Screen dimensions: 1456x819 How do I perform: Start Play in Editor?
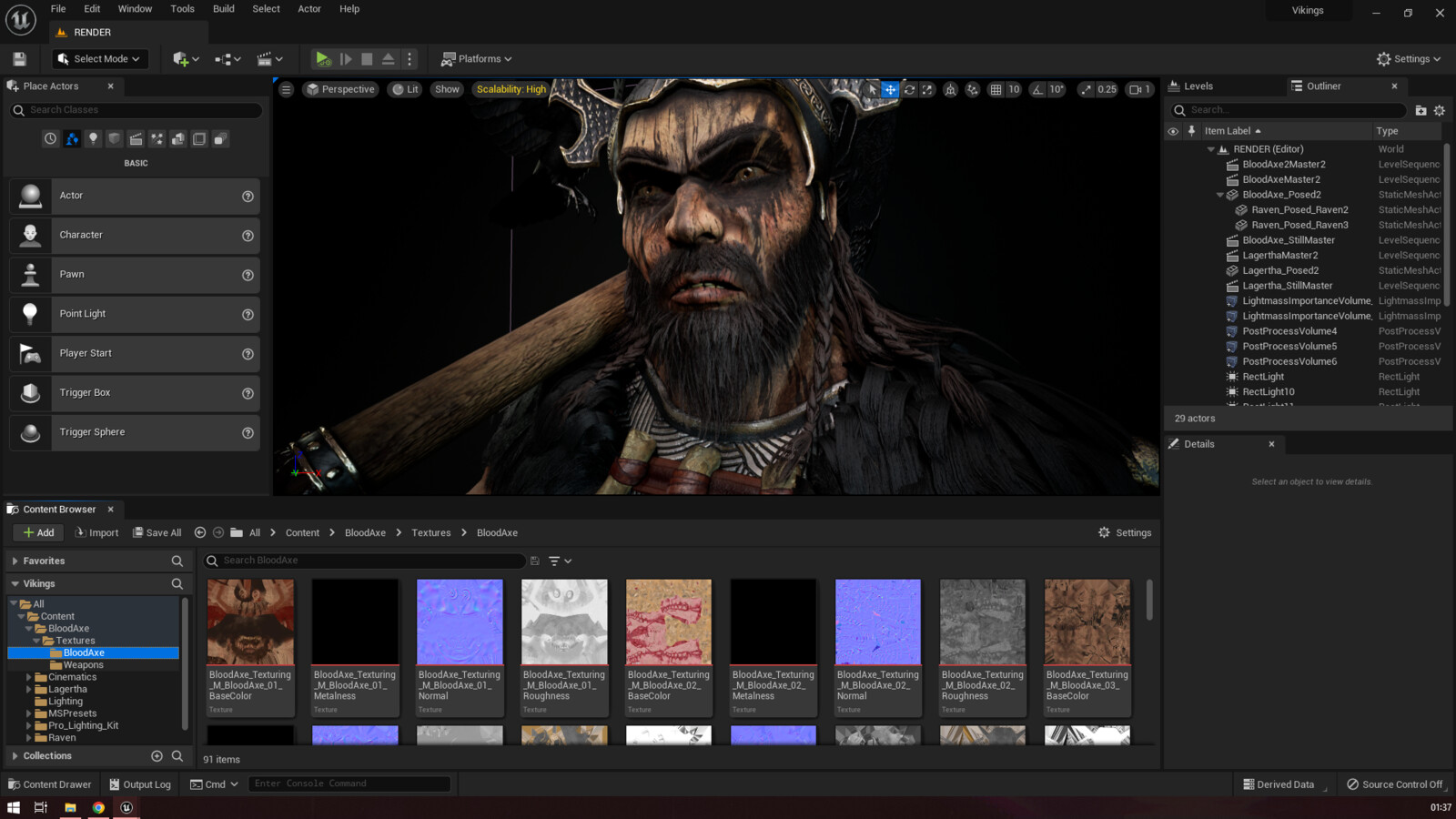[323, 59]
